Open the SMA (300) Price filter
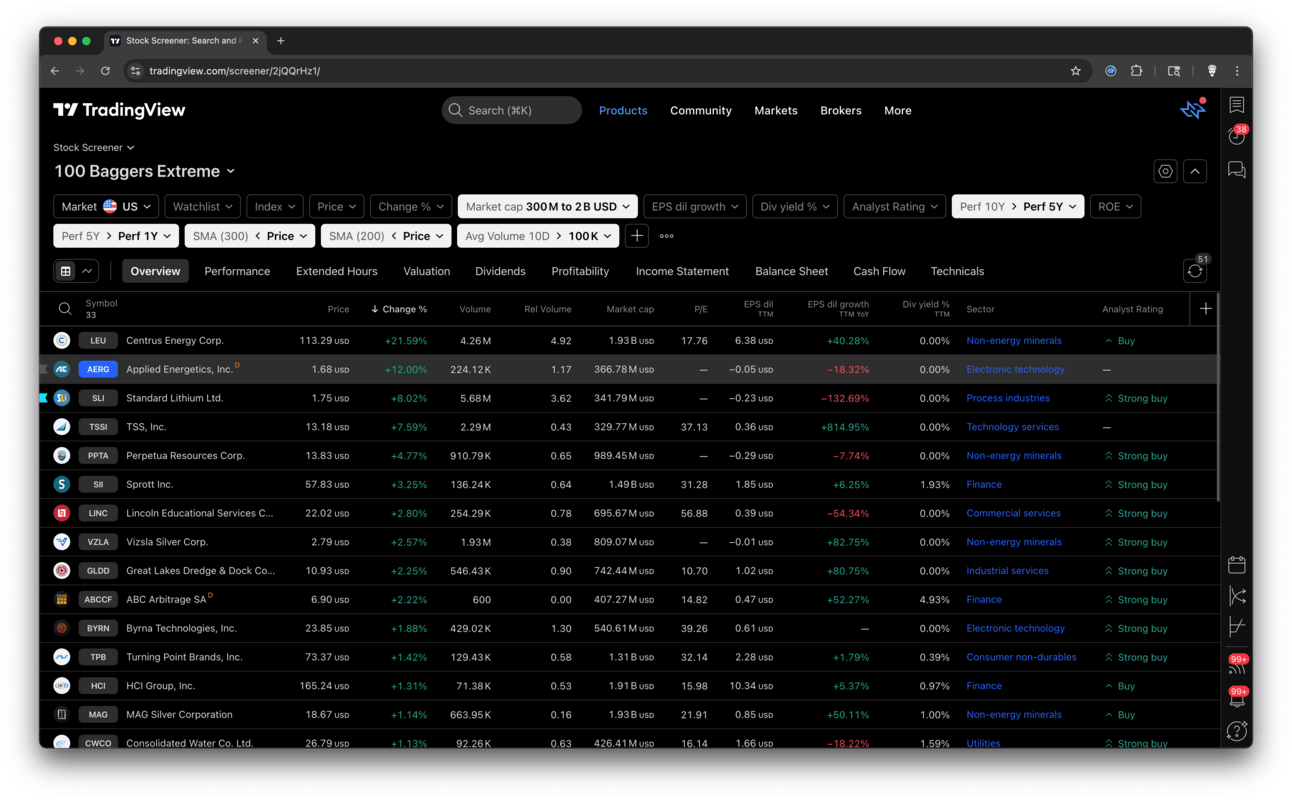1292x800 pixels. point(249,236)
